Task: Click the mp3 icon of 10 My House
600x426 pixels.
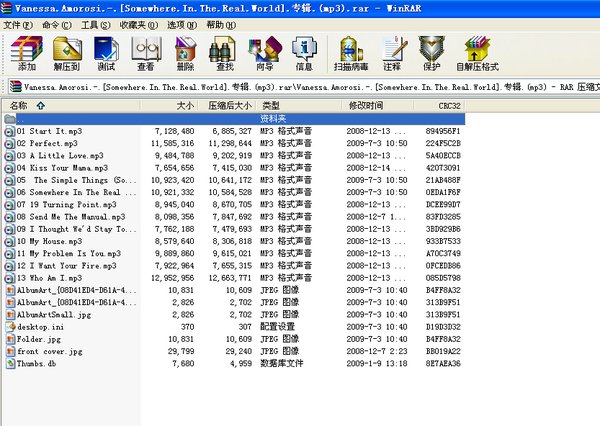Action: 10,242
